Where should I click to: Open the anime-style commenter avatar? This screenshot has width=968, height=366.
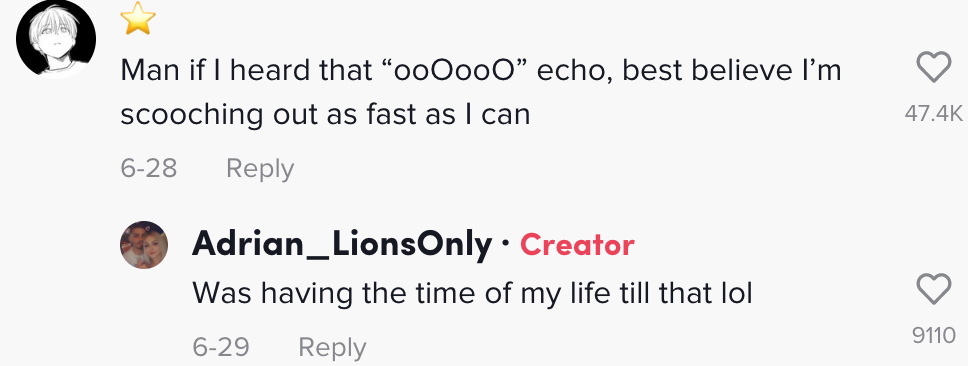click(x=56, y=40)
